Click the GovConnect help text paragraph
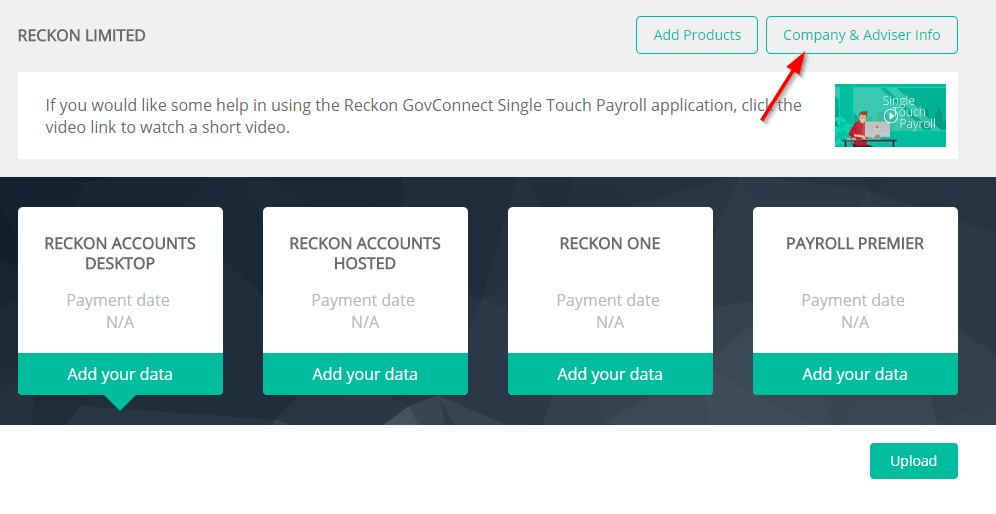996x514 pixels. pyautogui.click(x=424, y=116)
